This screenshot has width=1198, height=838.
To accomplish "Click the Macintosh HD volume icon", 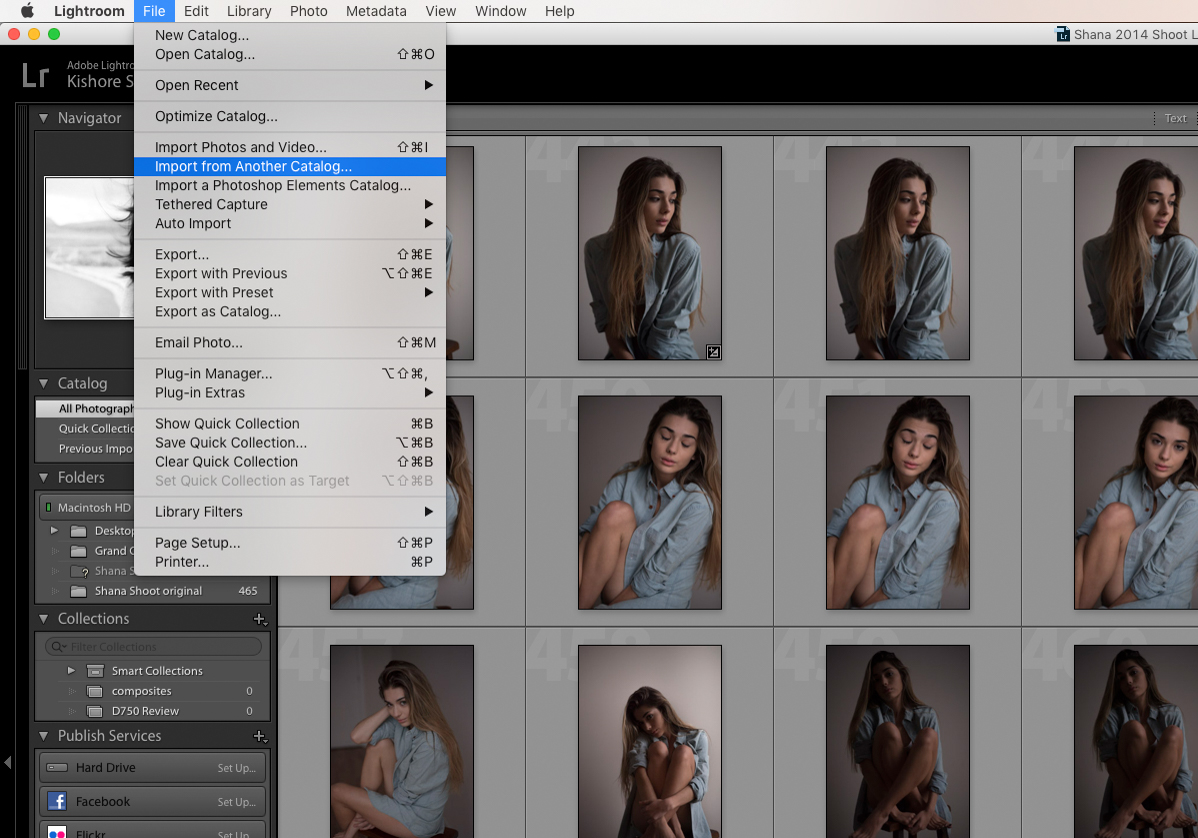I will pos(48,507).
